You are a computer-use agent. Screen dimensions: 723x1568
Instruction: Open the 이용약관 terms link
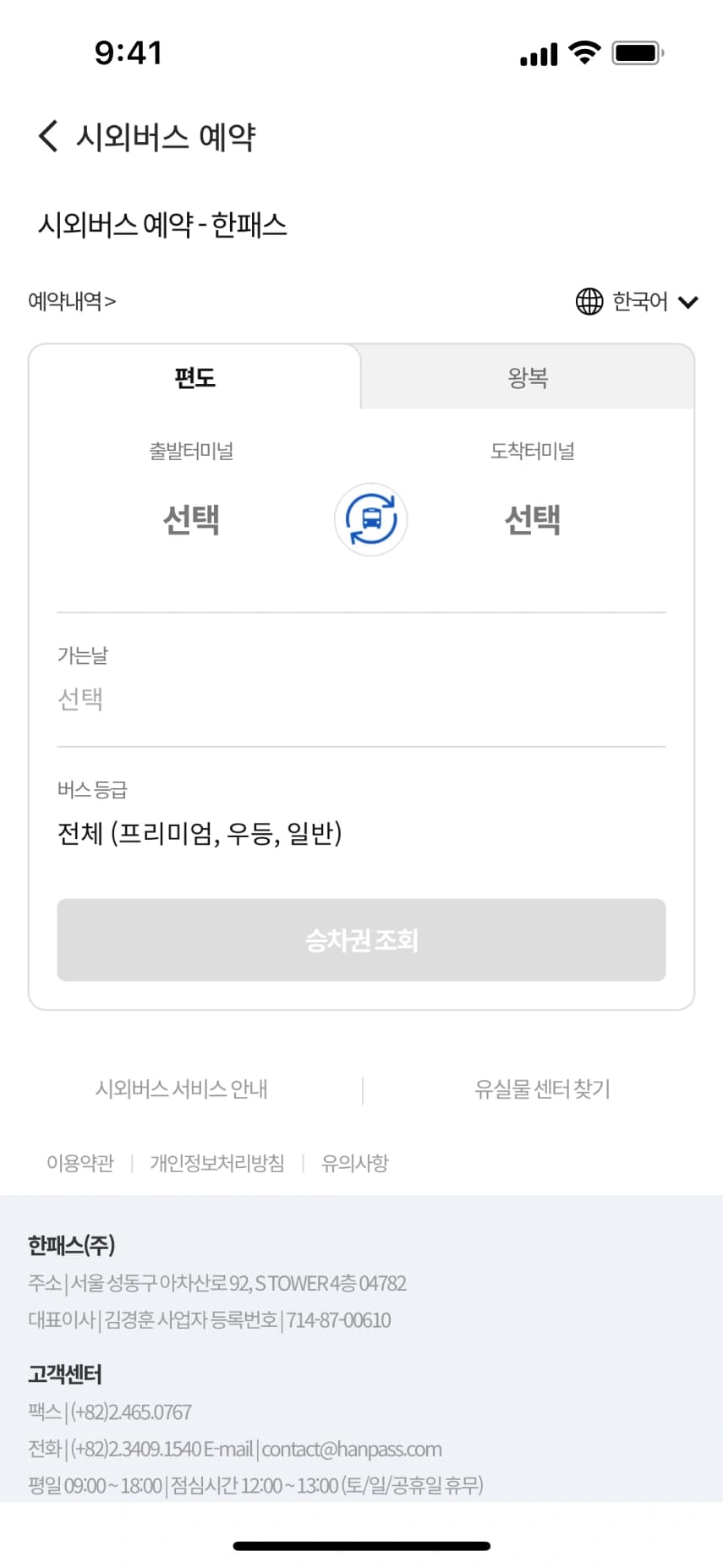(x=80, y=1163)
